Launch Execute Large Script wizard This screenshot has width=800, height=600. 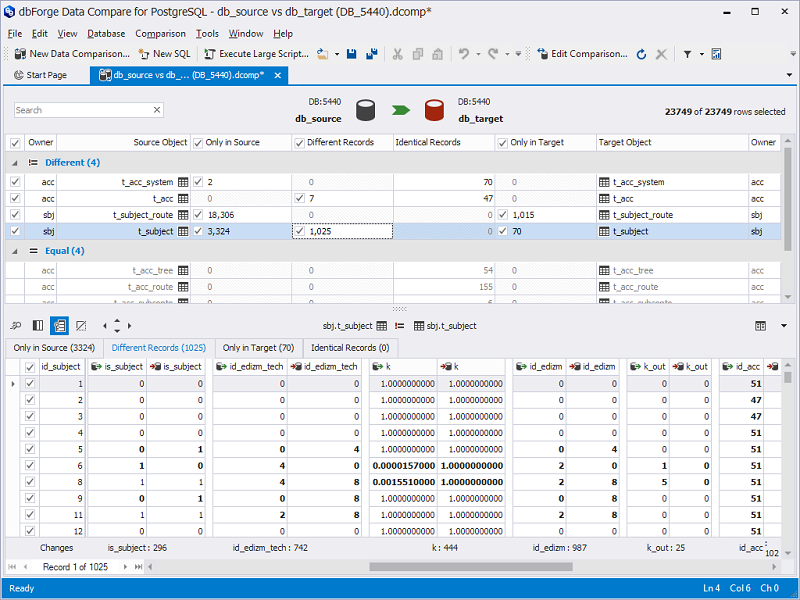click(256, 54)
